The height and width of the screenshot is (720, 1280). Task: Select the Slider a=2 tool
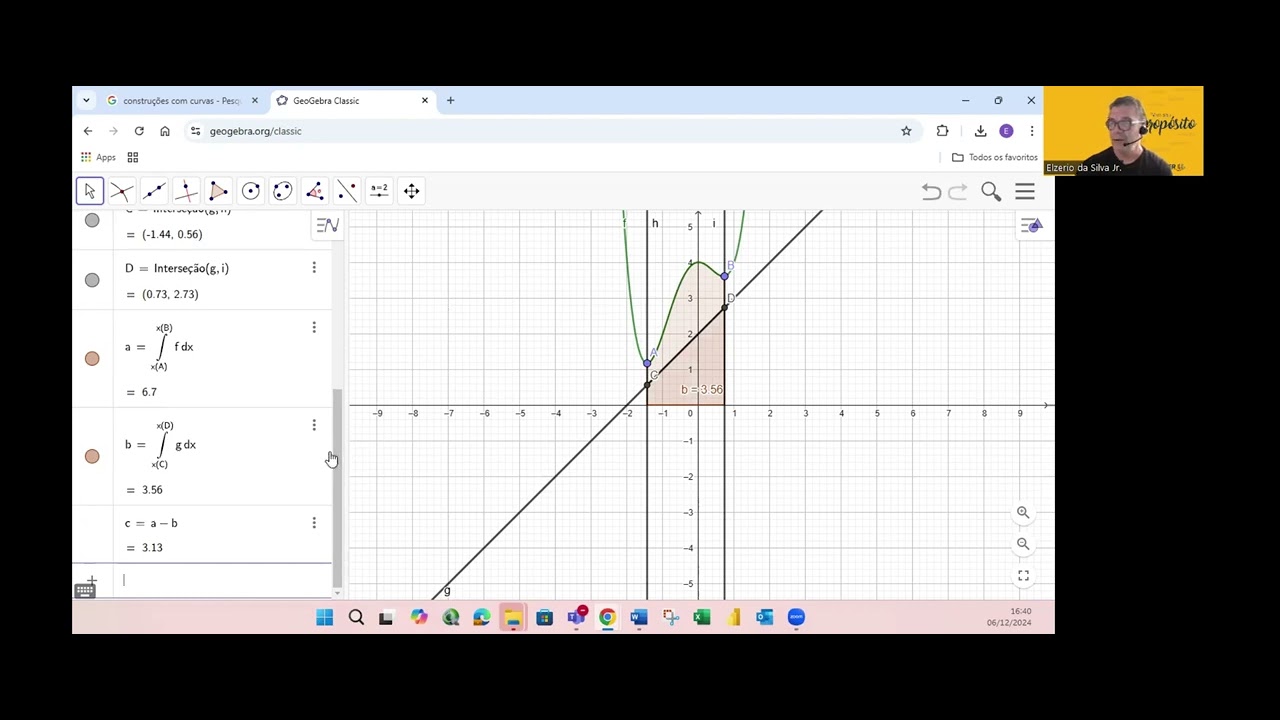(379, 191)
